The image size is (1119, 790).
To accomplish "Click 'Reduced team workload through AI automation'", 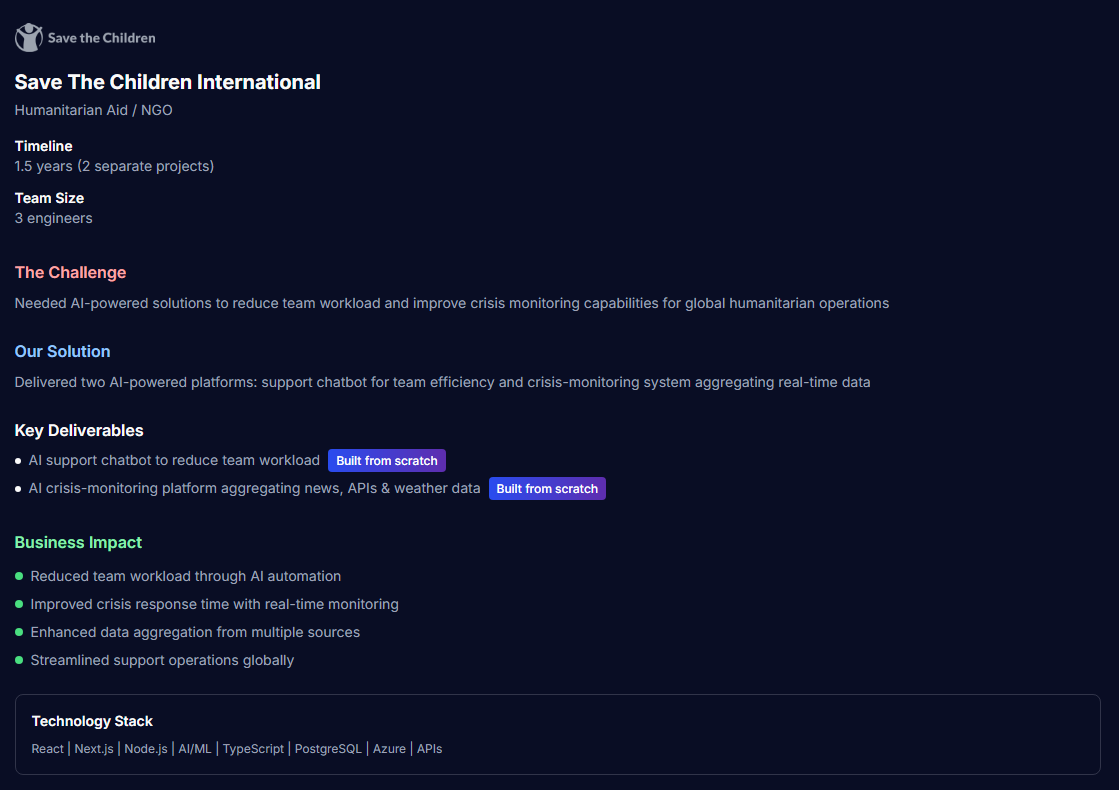I will pos(186,576).
